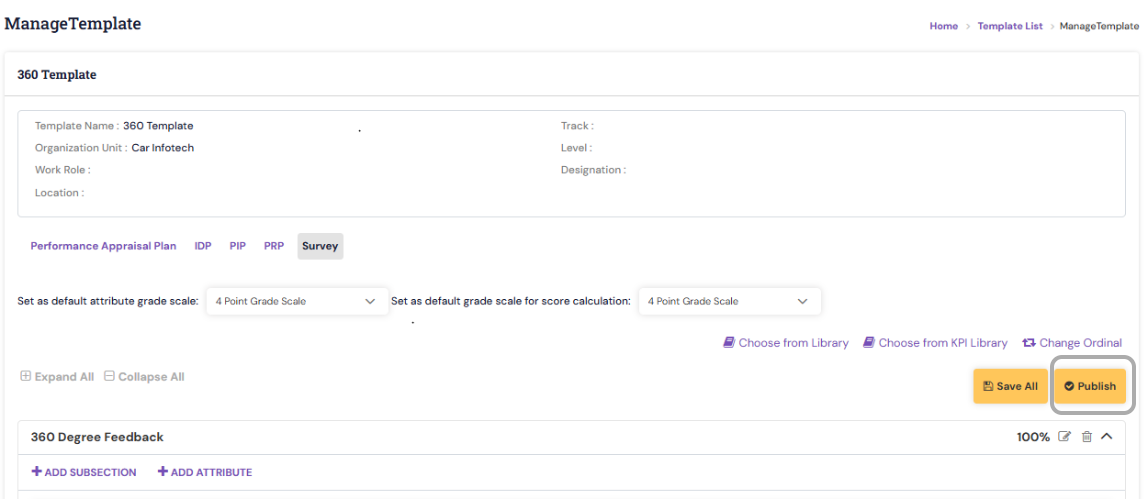Collapse All sections
The width and height of the screenshot is (1148, 499).
pyautogui.click(x=144, y=377)
